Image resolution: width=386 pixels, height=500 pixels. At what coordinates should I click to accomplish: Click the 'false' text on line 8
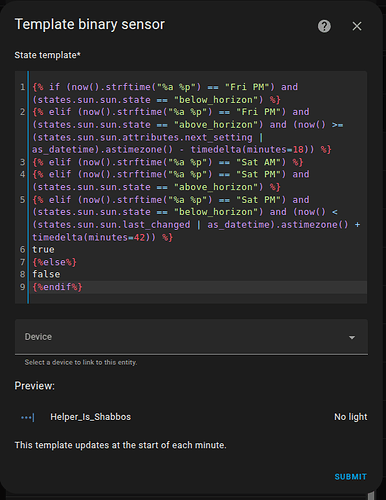click(x=46, y=274)
